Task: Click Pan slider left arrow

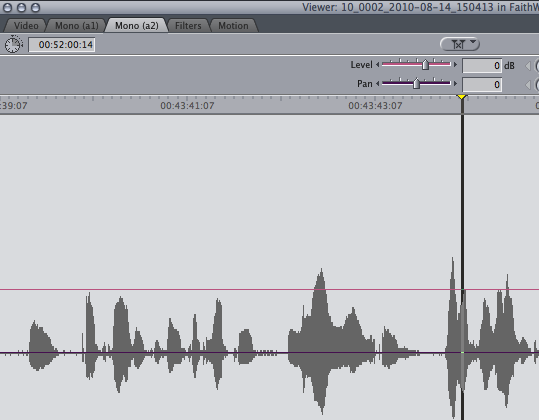Action: [378, 84]
